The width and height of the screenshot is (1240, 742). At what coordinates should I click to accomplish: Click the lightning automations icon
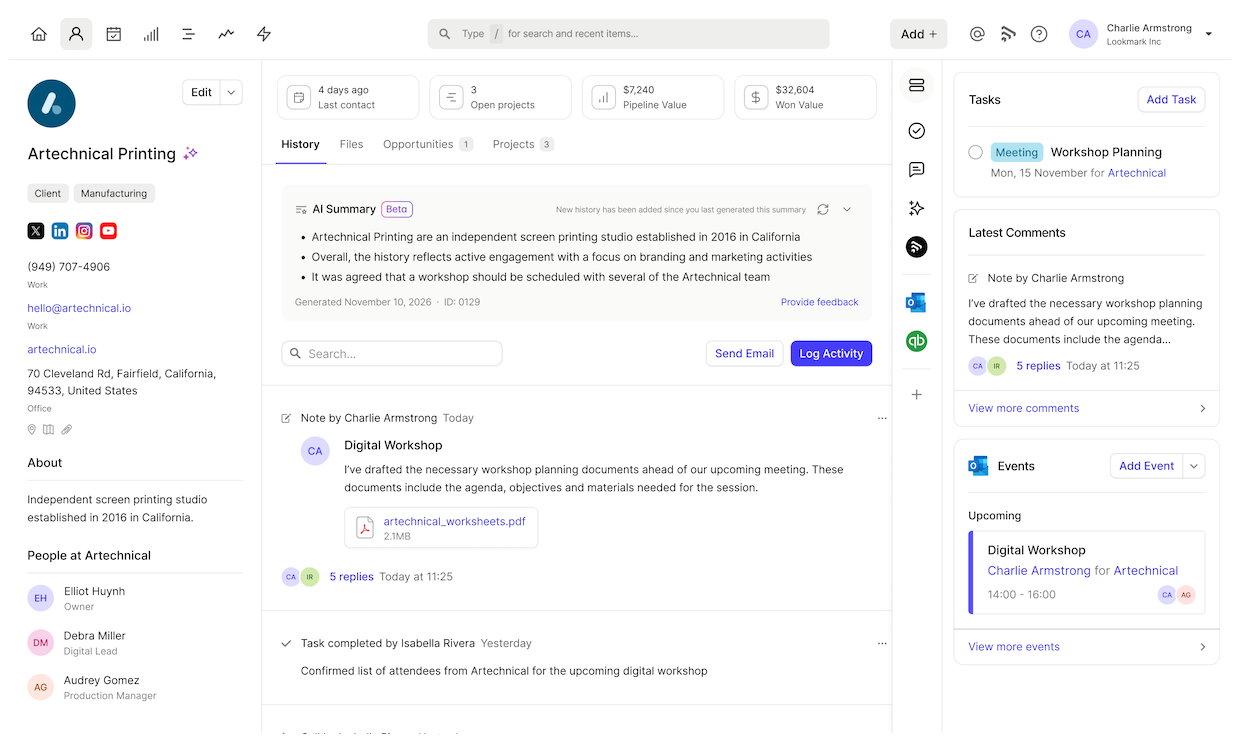[263, 33]
